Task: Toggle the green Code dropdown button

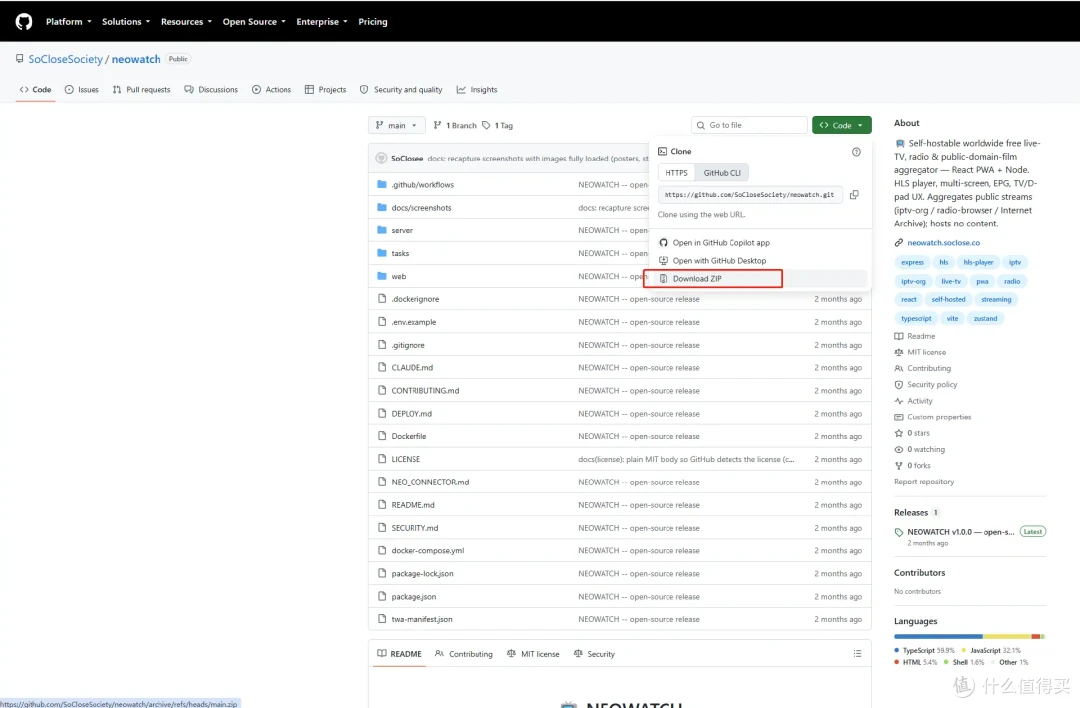Action: [842, 125]
